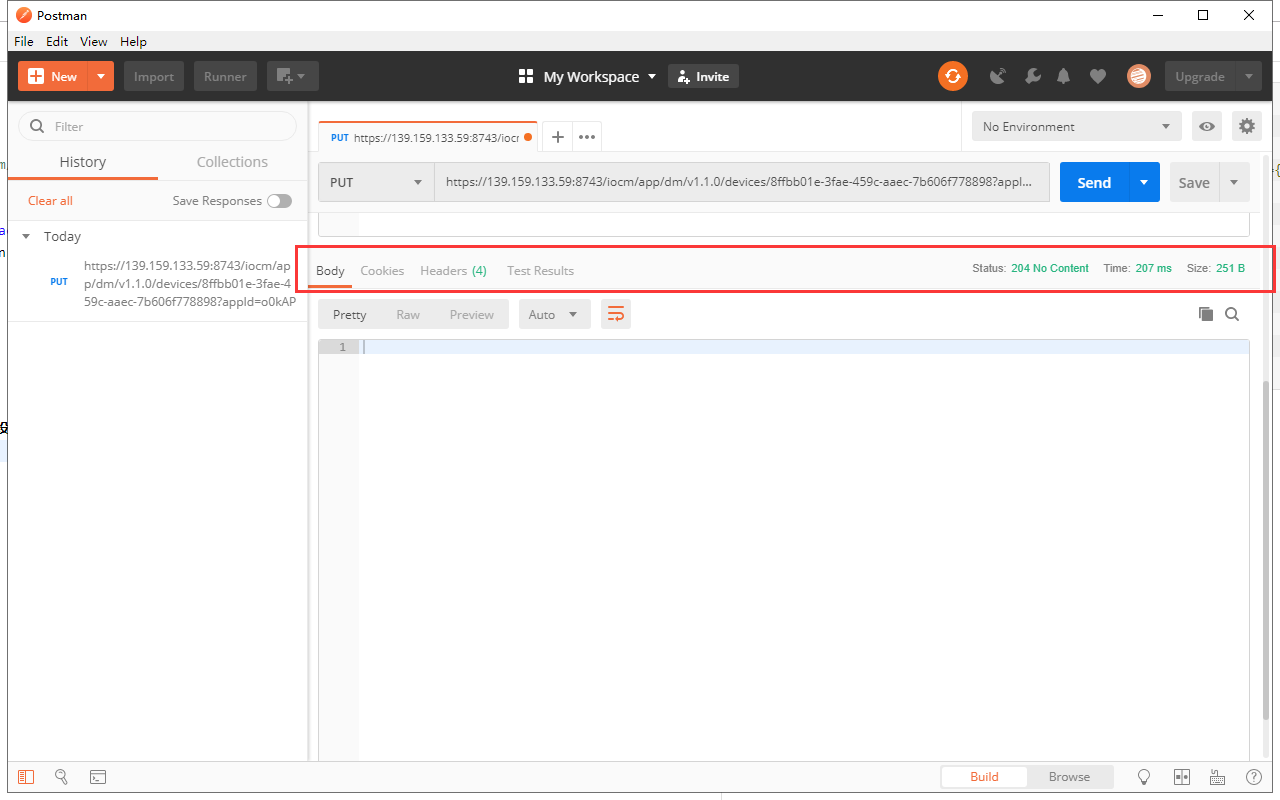
Task: Click the New button
Action: 53,76
